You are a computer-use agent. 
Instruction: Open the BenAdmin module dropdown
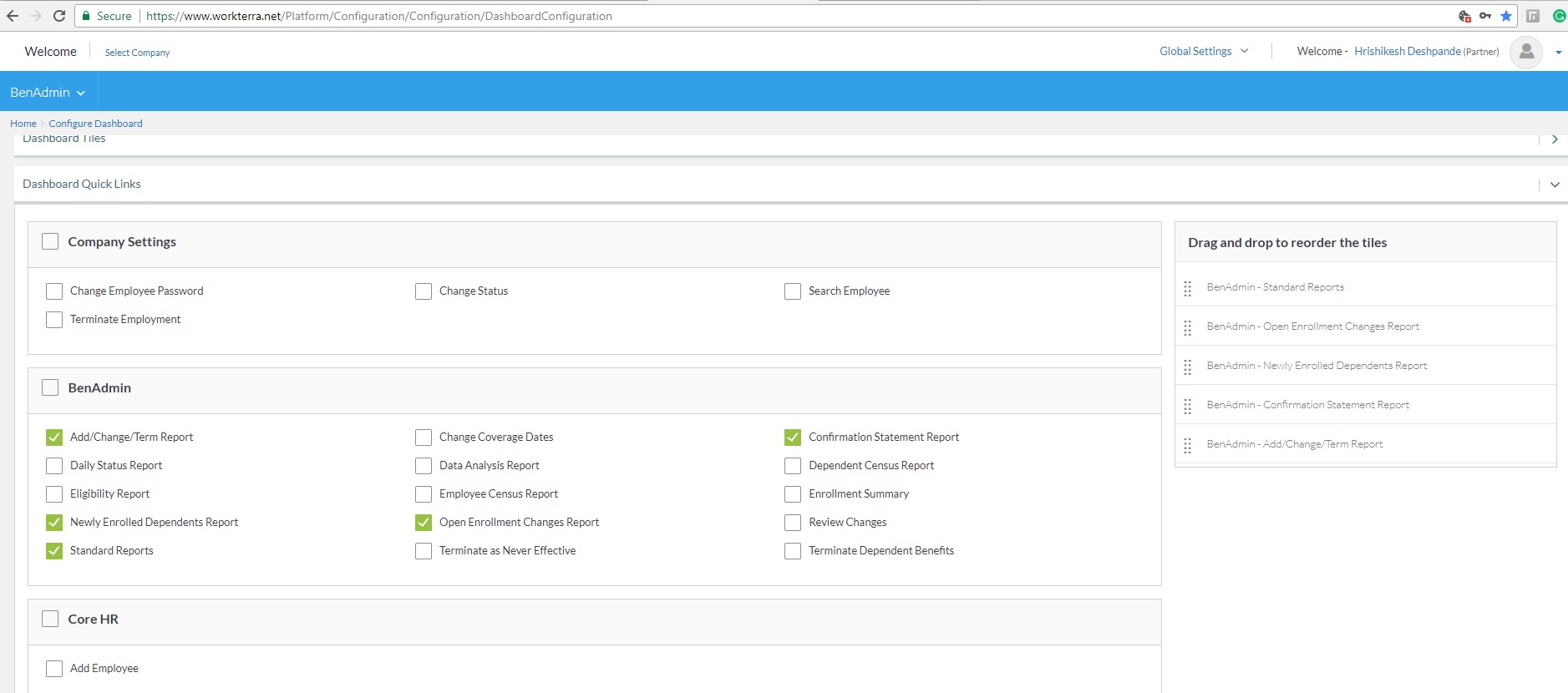48,92
